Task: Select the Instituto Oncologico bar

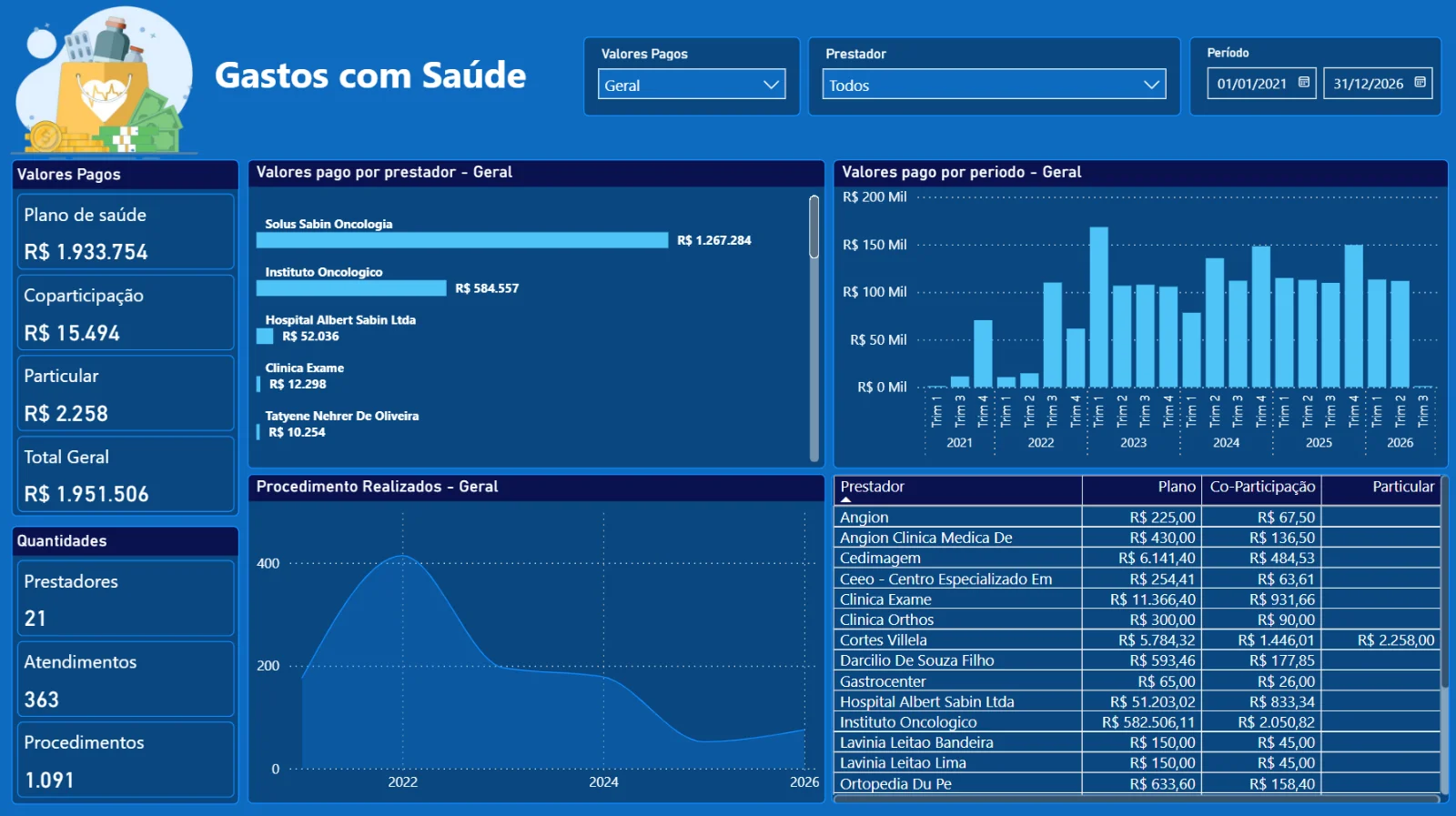Action: 351,288
